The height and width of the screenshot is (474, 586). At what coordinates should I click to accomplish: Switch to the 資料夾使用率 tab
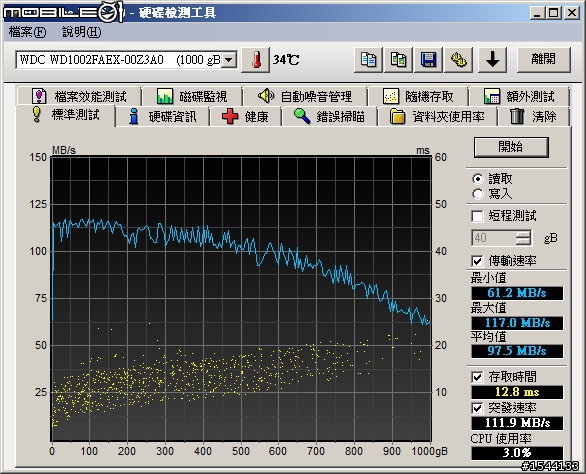(437, 117)
